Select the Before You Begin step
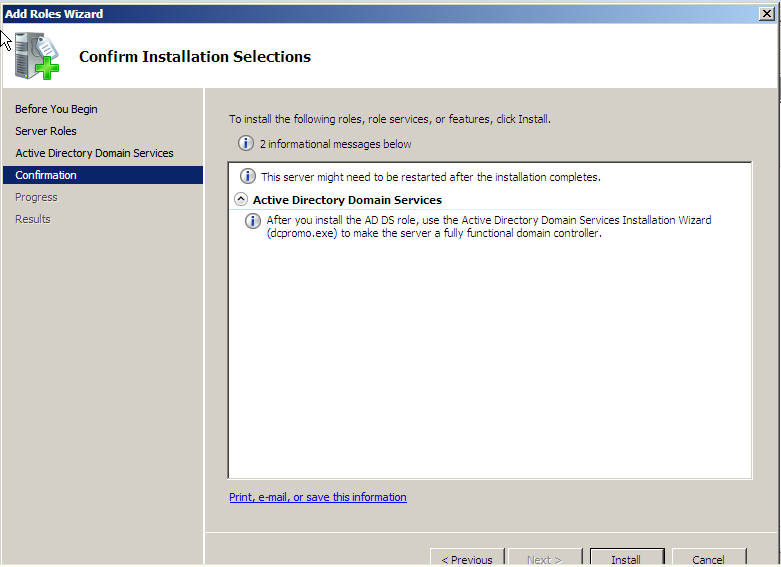The height and width of the screenshot is (567, 781). (x=56, y=109)
